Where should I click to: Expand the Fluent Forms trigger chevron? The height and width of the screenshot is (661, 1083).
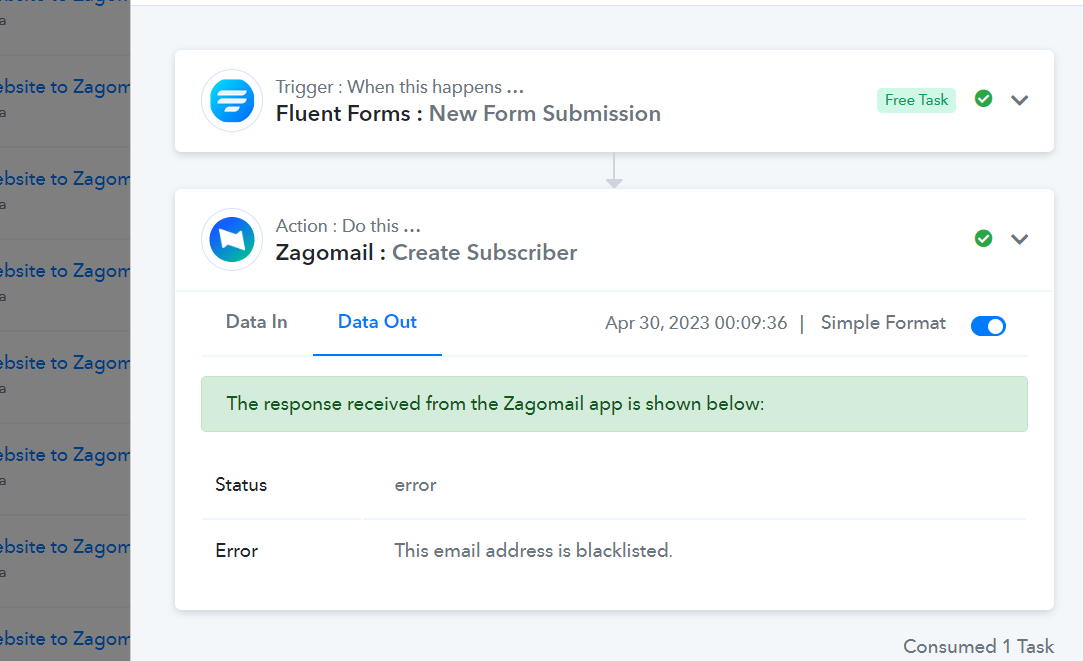[x=1019, y=100]
